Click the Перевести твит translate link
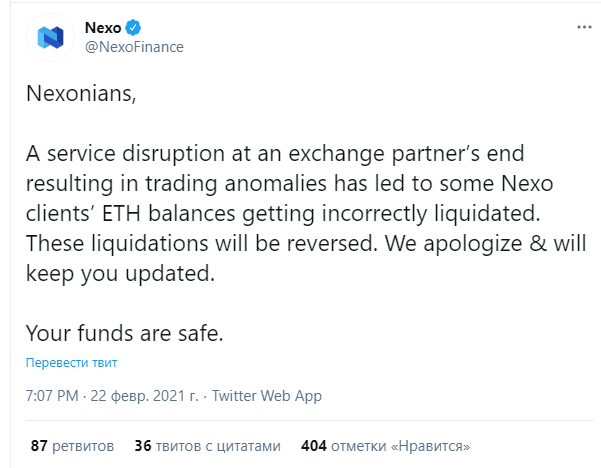Image resolution: width=601 pixels, height=468 pixels. 71,363
